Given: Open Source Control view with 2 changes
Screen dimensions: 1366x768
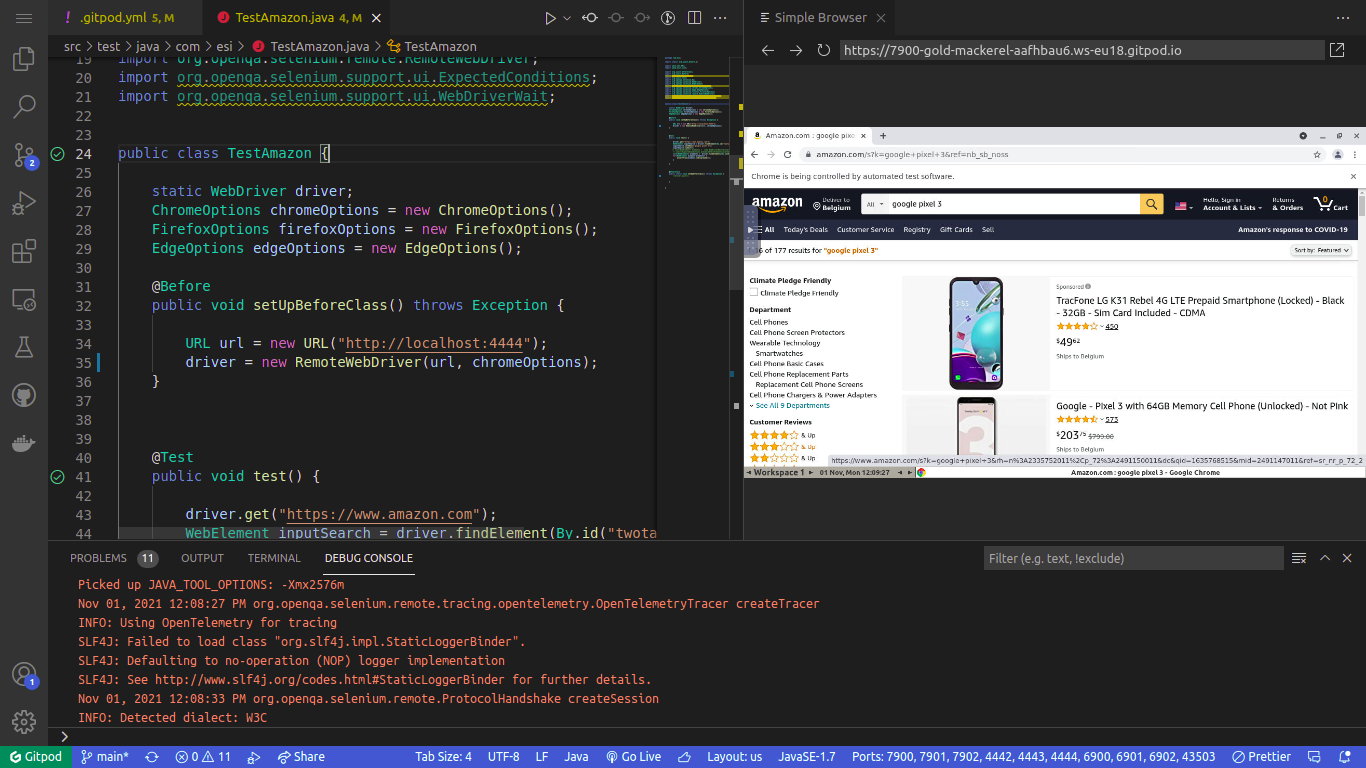Looking at the screenshot, I should coord(24,155).
